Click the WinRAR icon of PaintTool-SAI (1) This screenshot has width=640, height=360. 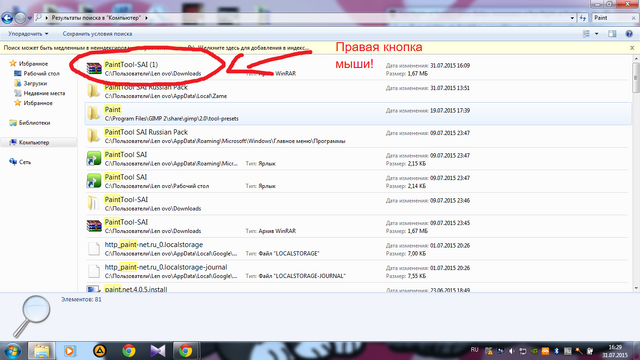click(94, 68)
